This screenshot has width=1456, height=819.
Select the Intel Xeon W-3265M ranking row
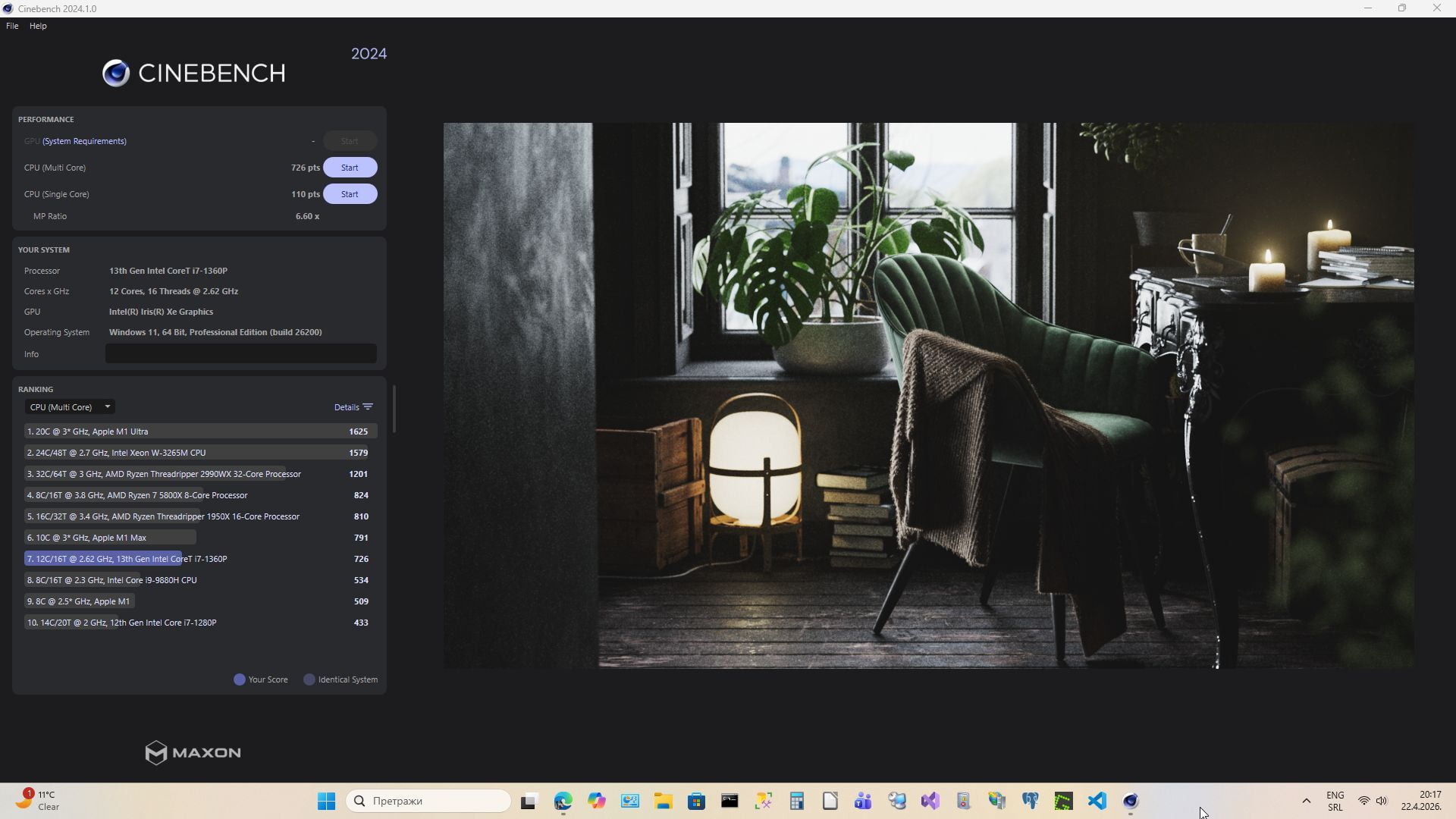coord(200,453)
